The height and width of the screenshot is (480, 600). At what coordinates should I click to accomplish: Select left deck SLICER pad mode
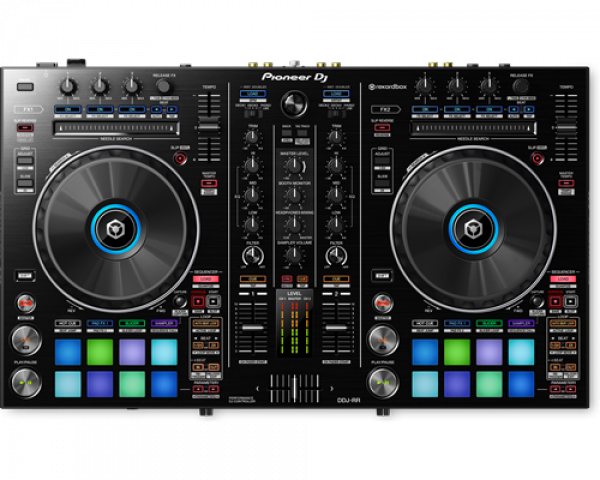[132, 323]
